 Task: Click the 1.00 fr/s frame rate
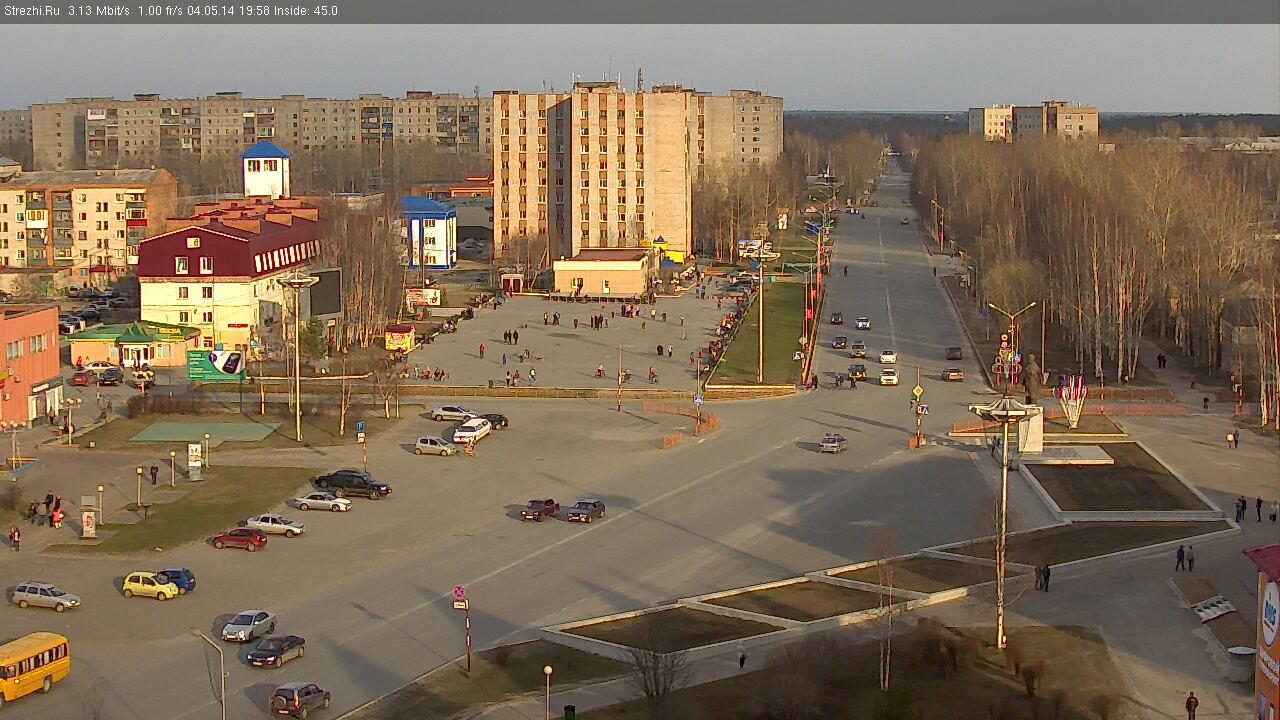(160, 11)
